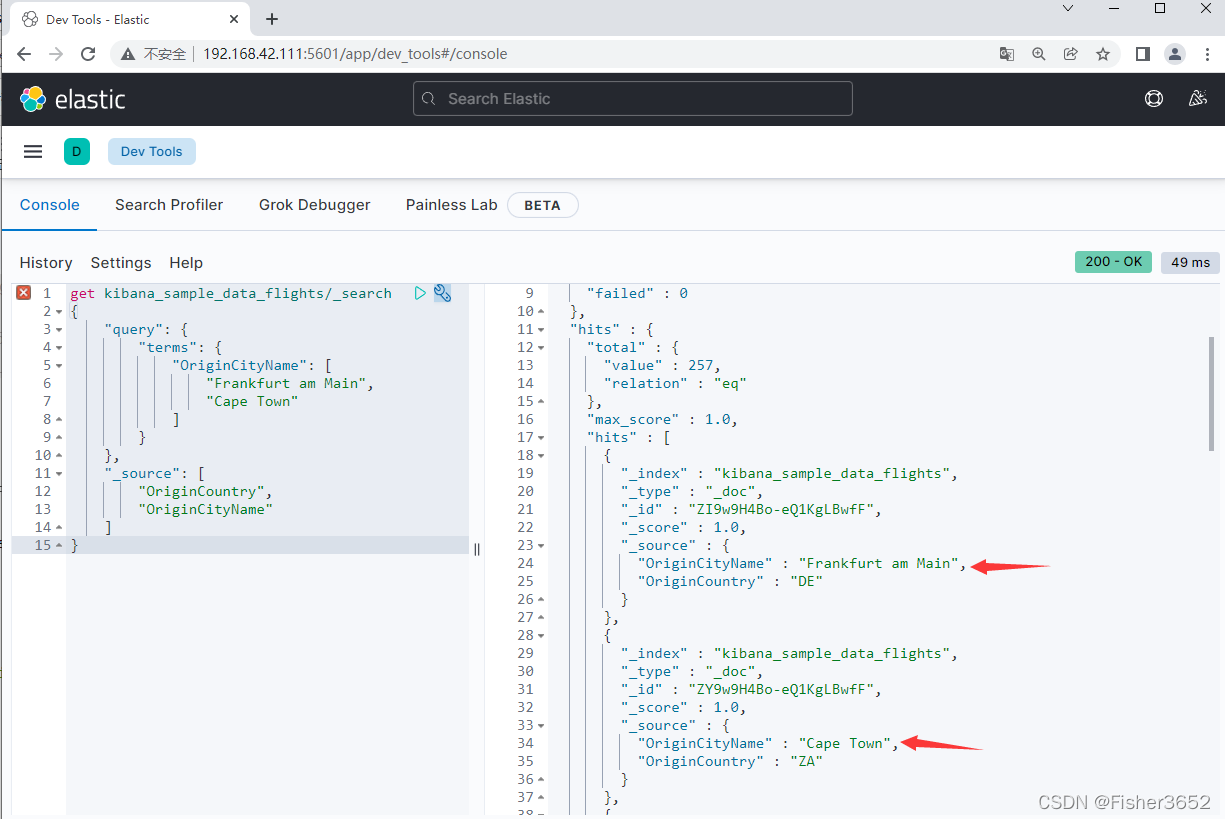Image resolution: width=1225 pixels, height=819 pixels.
Task: Open the wrench request options icon
Action: (x=442, y=293)
